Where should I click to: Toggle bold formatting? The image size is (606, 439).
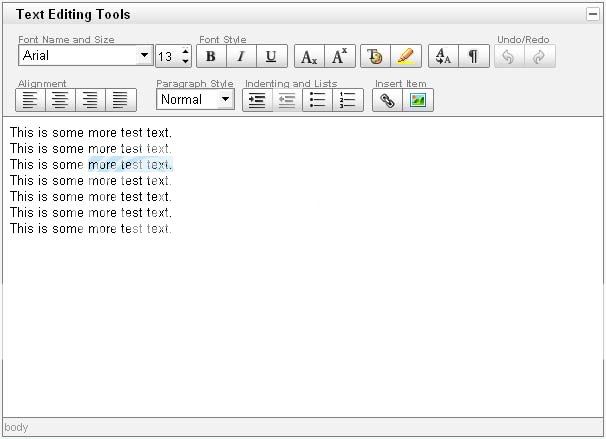click(x=211, y=56)
